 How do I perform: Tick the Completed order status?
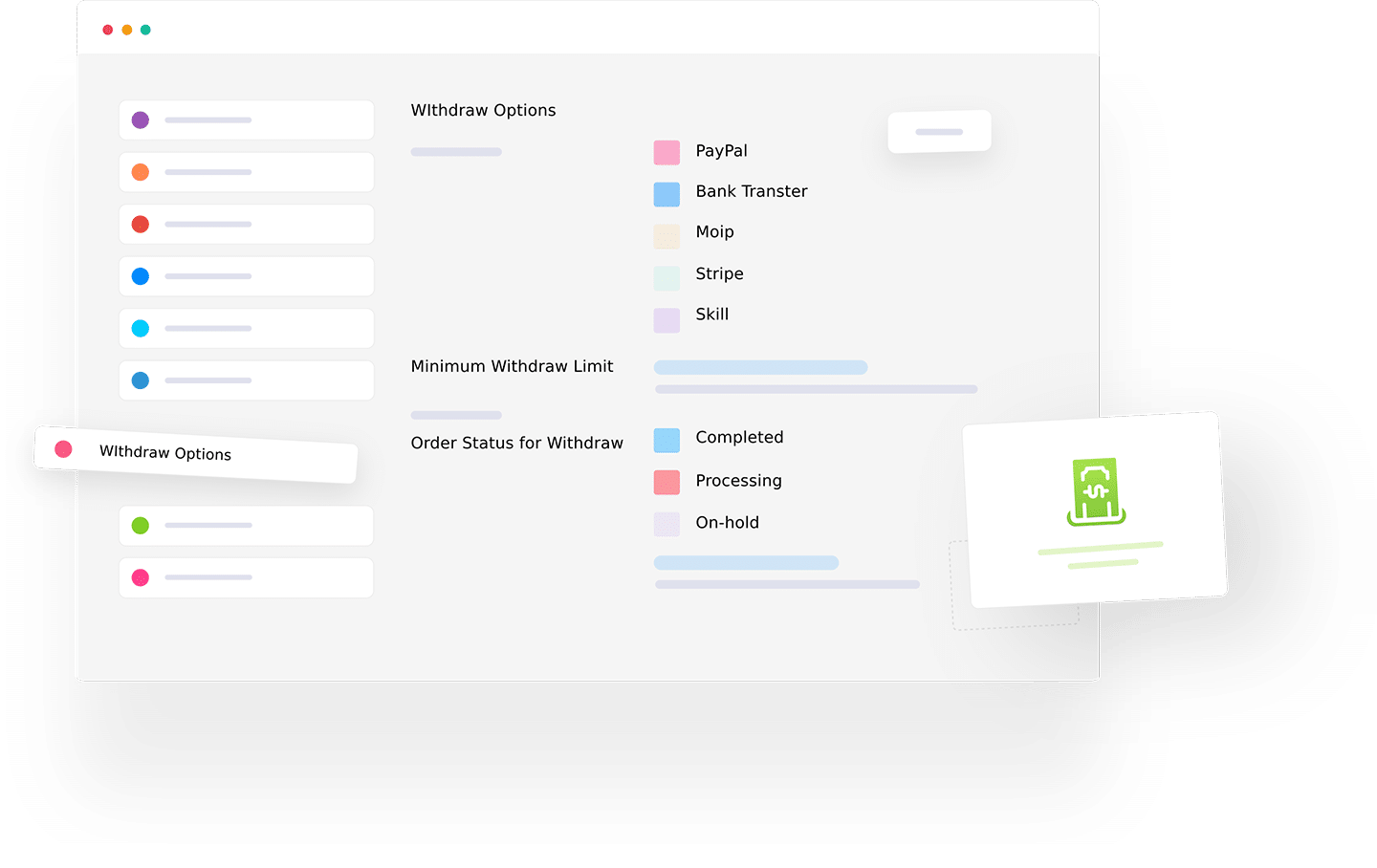tap(667, 440)
